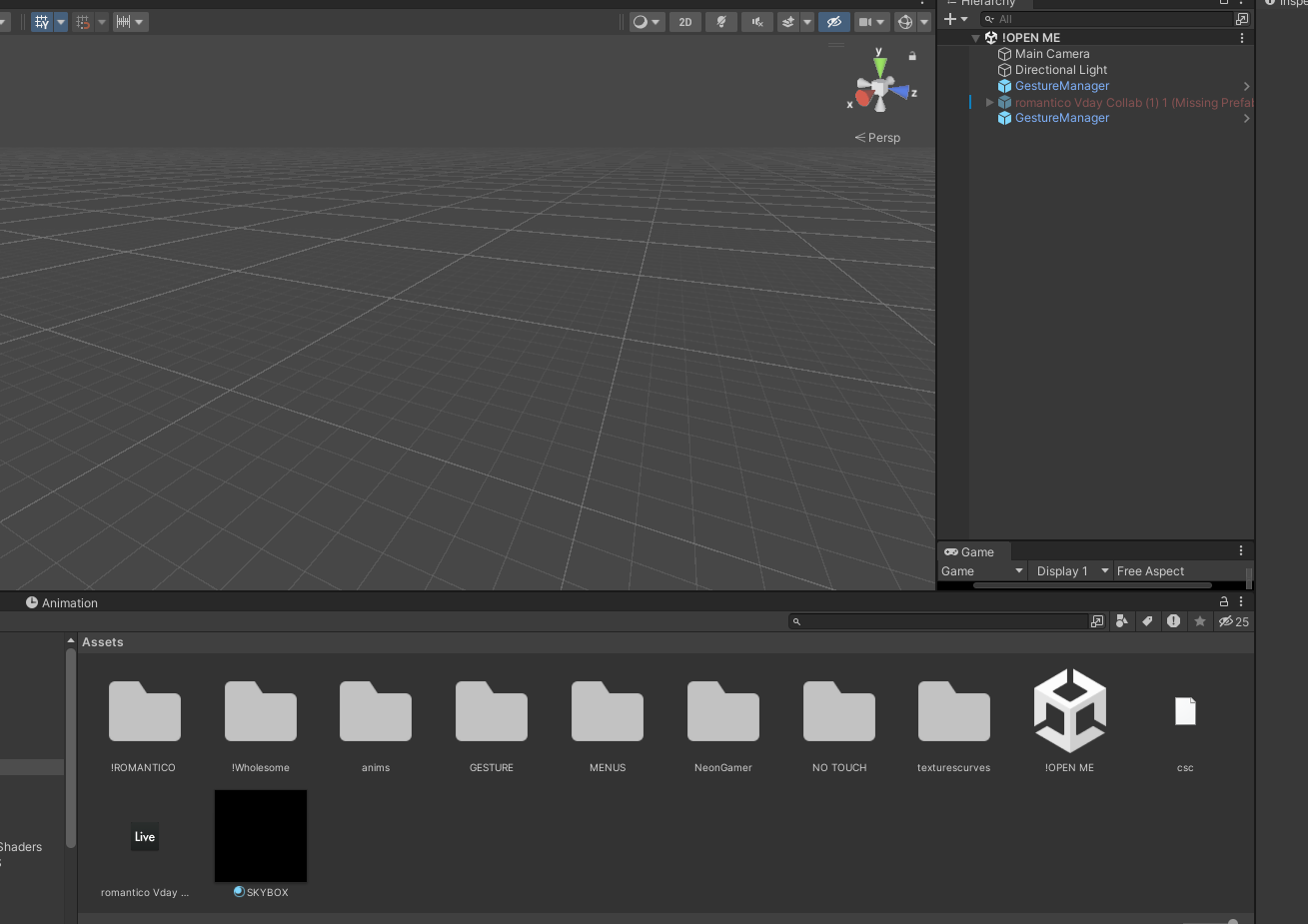The height and width of the screenshot is (924, 1308).
Task: Toggle the scene gizmo rotation lock
Action: click(x=912, y=57)
